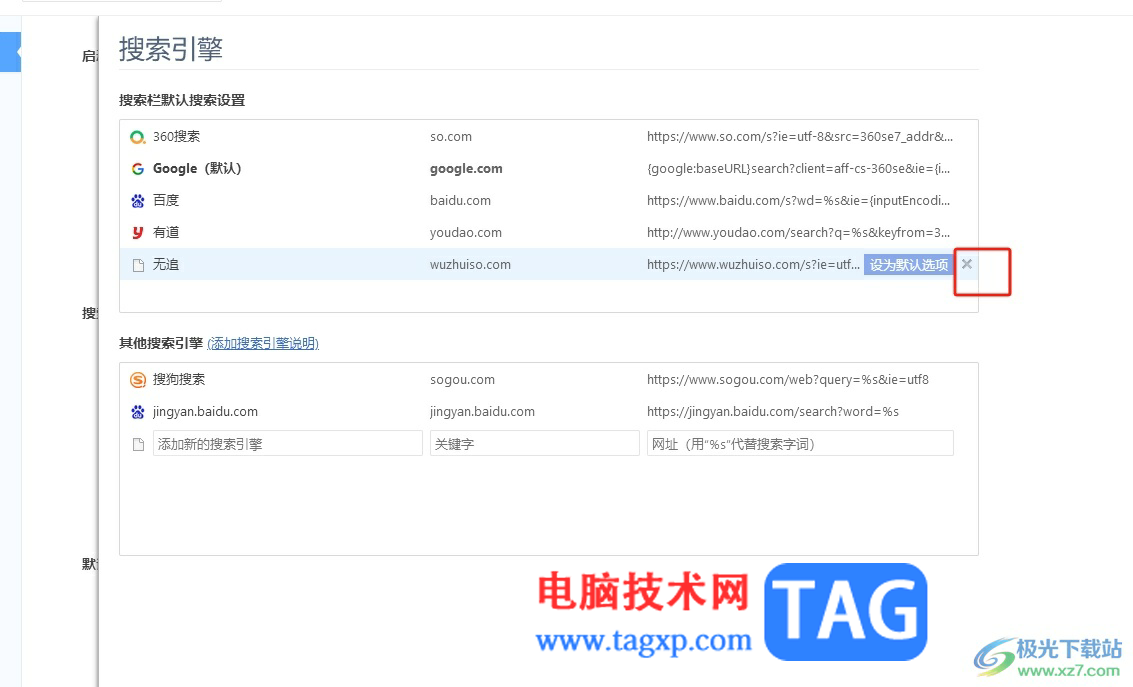1133x687 pixels.
Task: Click the 有道 red icon
Action: 137,233
